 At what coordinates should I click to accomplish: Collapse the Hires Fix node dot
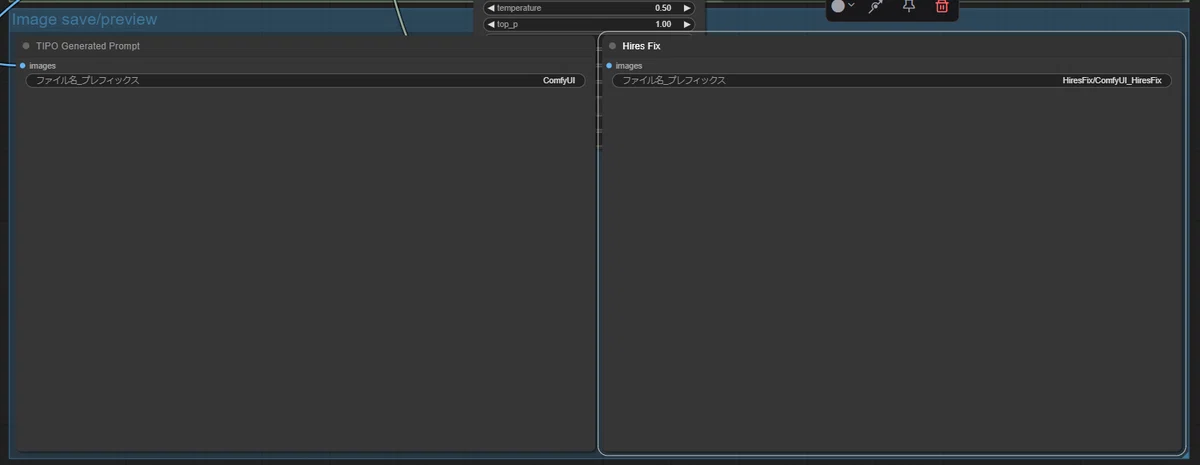click(612, 46)
